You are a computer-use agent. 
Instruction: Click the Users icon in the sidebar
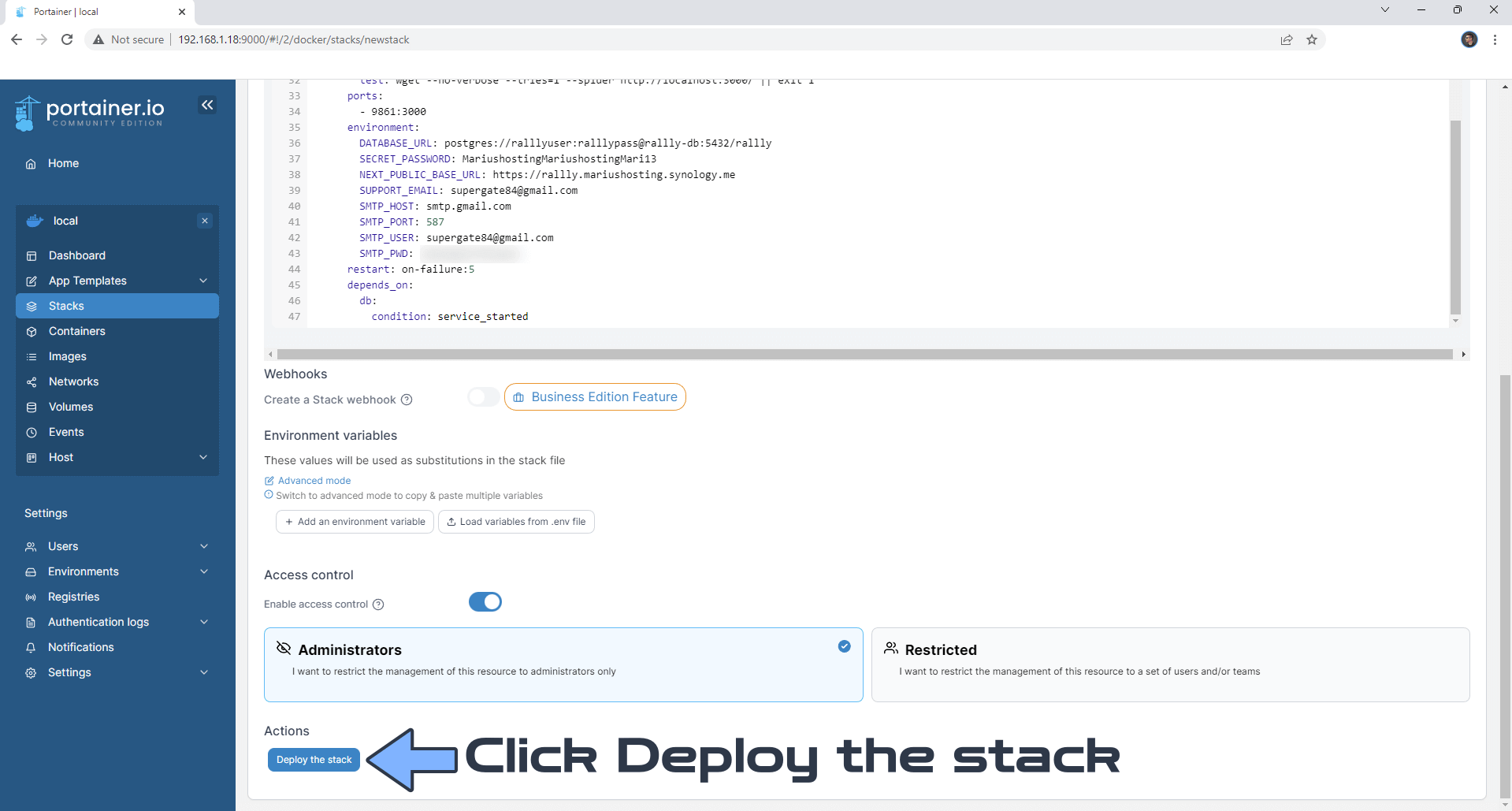pyautogui.click(x=31, y=546)
